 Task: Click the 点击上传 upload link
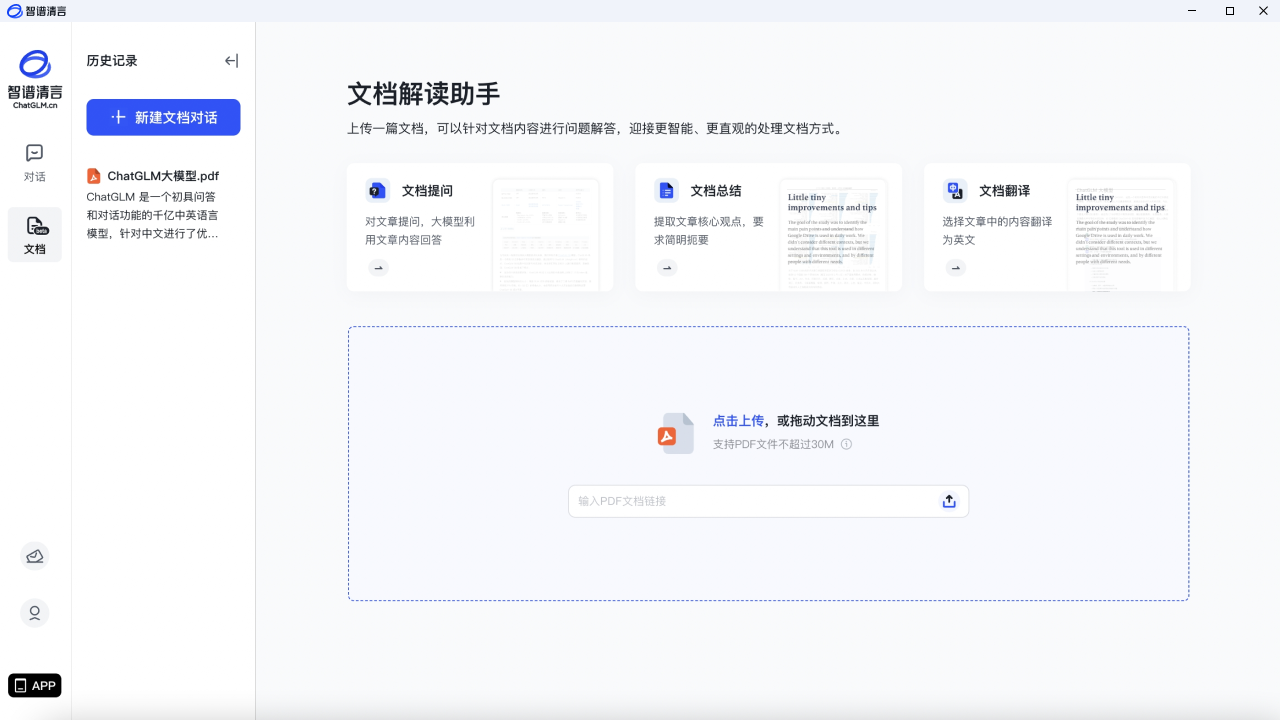[x=739, y=420]
